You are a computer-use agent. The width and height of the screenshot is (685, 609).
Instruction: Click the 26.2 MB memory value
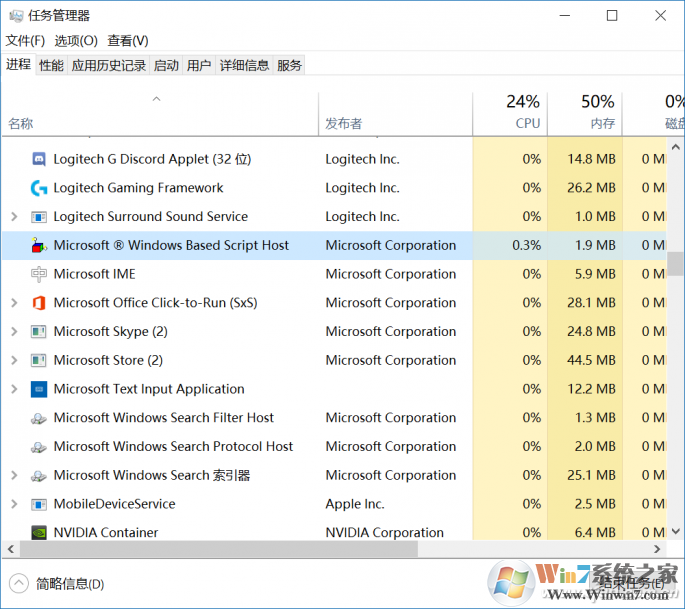(x=591, y=188)
